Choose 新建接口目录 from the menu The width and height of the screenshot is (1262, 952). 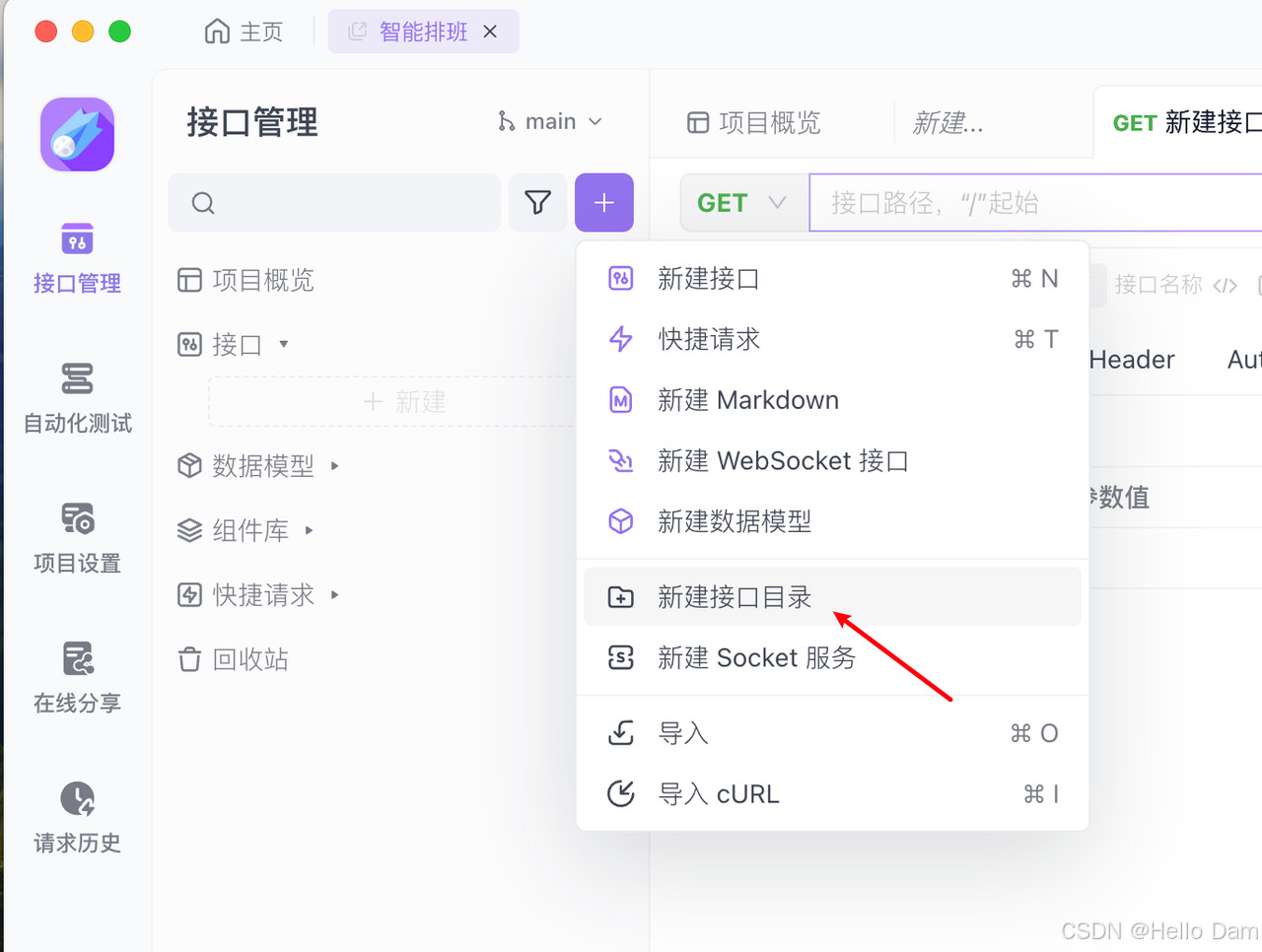[832, 596]
